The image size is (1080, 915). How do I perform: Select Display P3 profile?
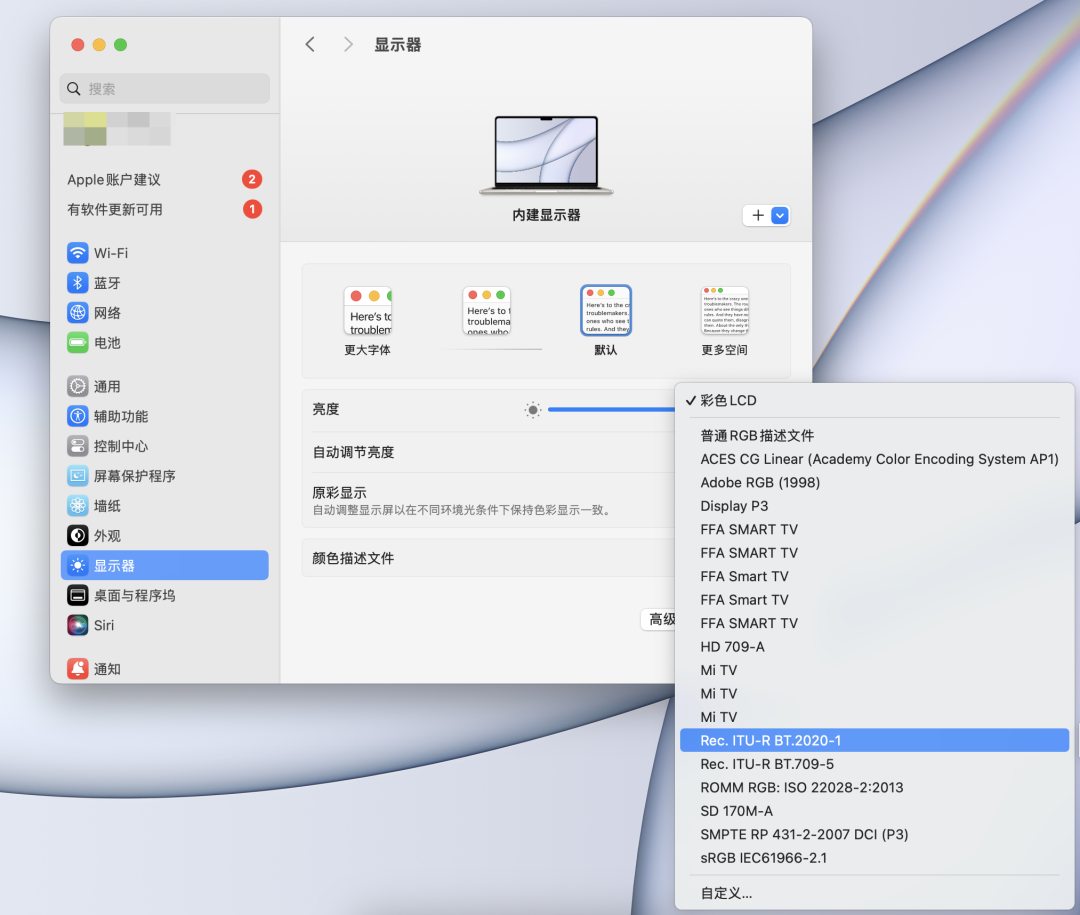coord(874,506)
